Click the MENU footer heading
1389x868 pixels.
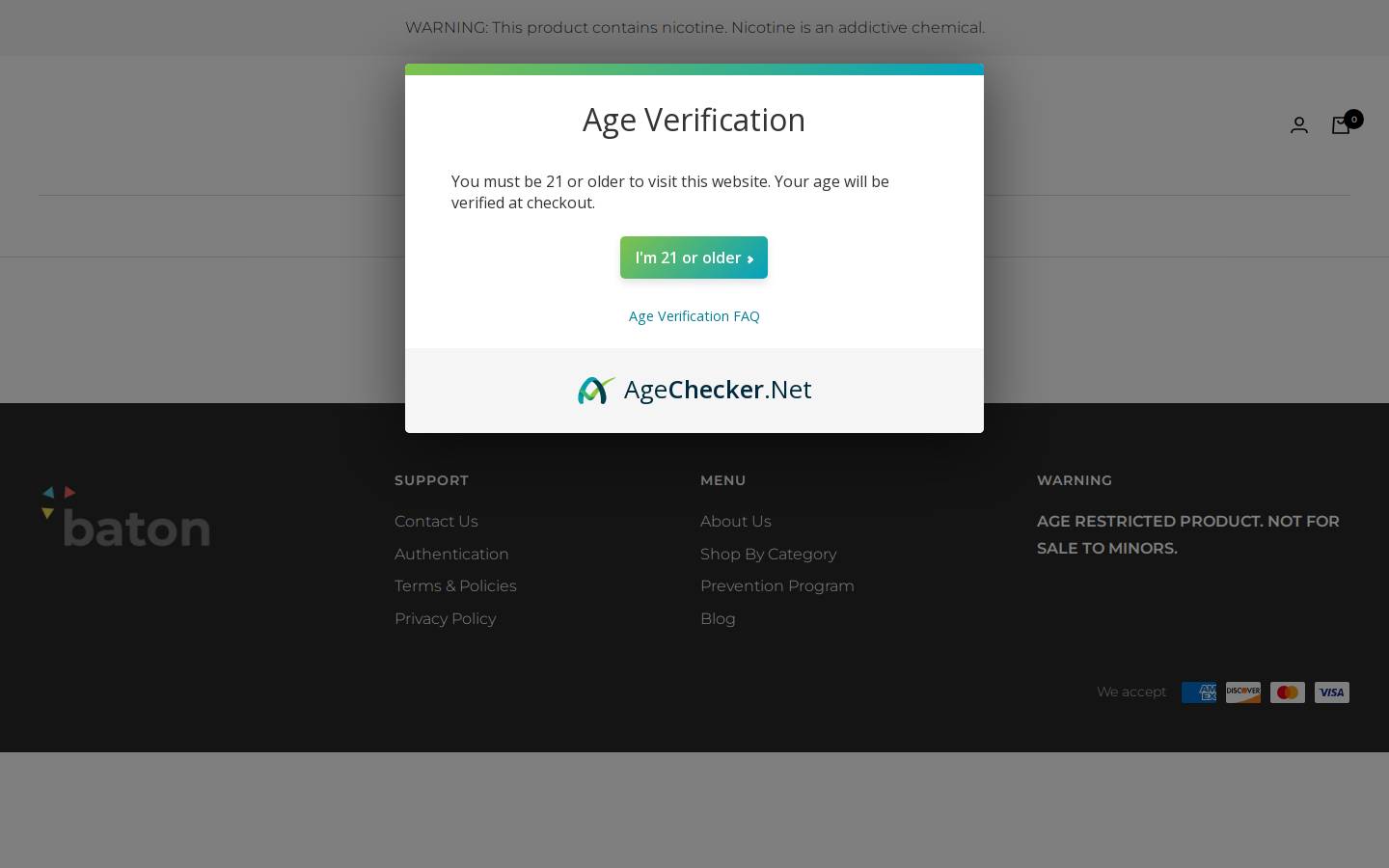tap(723, 480)
